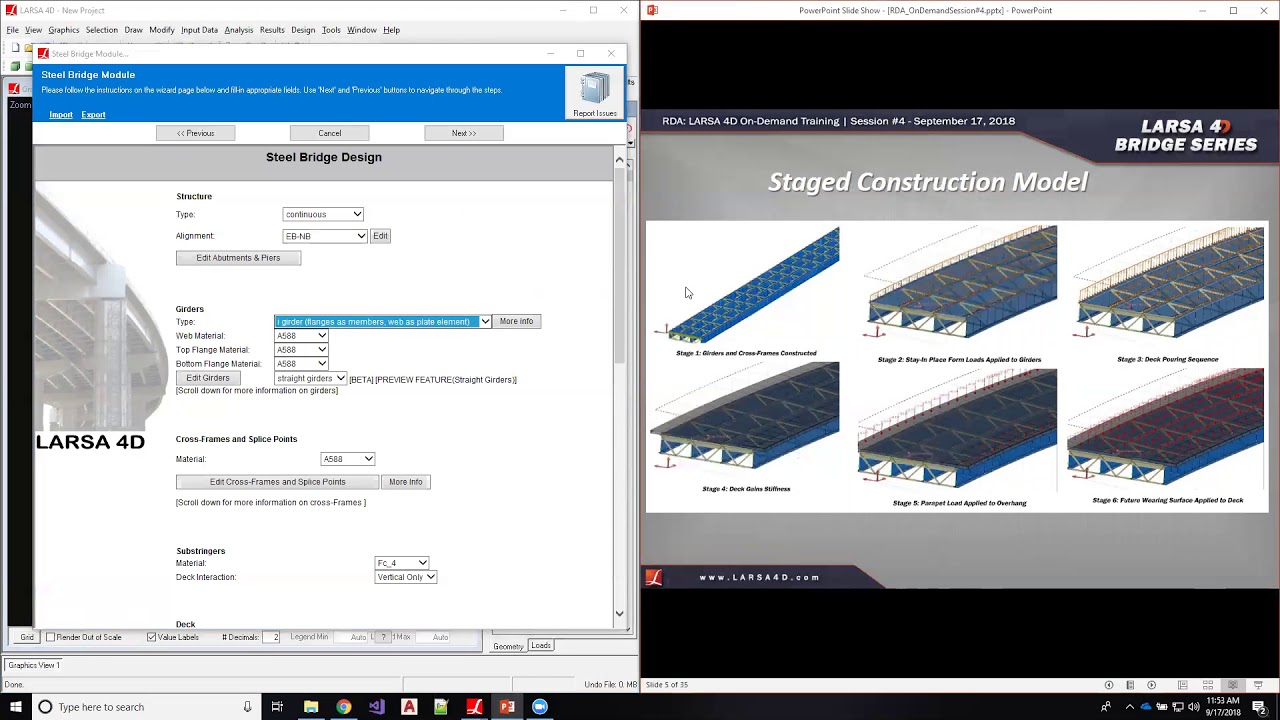Click the Import link
The width and height of the screenshot is (1280, 720).
click(61, 115)
